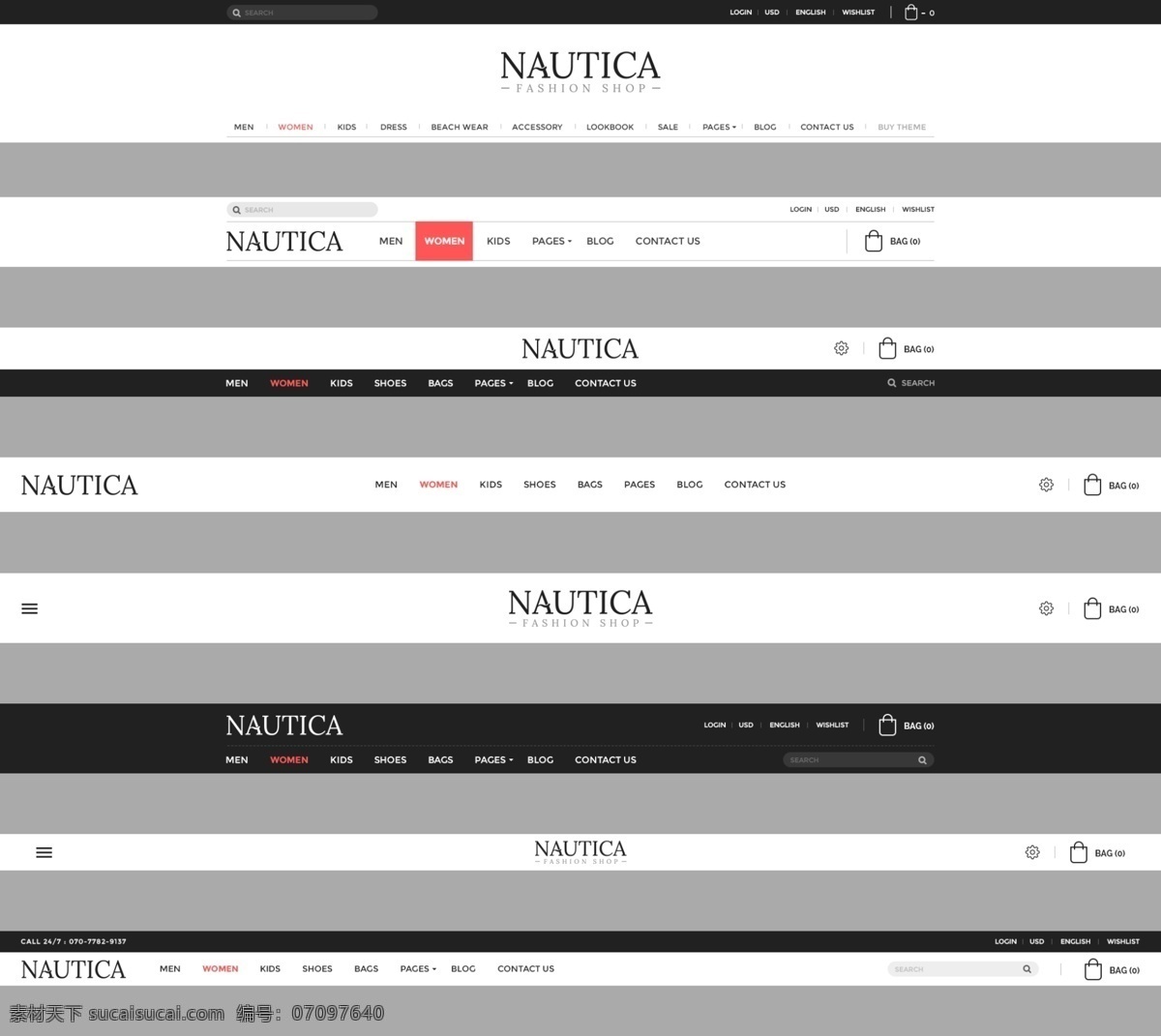Select the SALE menu item
Image resolution: width=1161 pixels, height=1036 pixels.
click(668, 127)
